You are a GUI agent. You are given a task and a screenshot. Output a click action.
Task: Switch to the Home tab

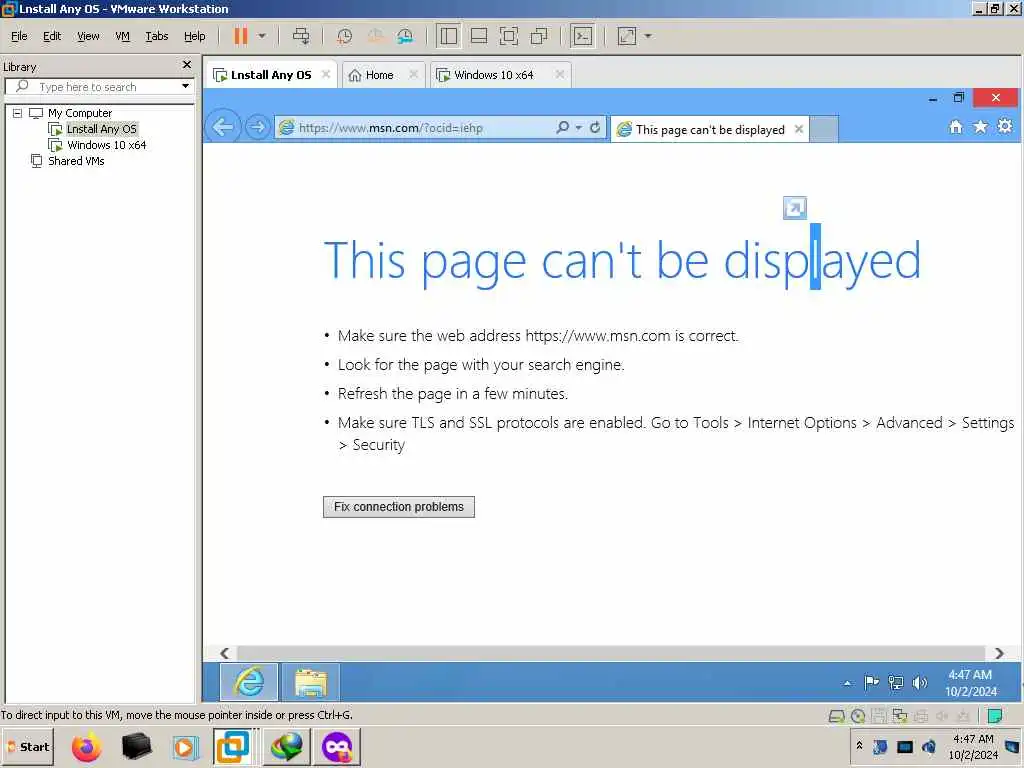click(x=379, y=75)
